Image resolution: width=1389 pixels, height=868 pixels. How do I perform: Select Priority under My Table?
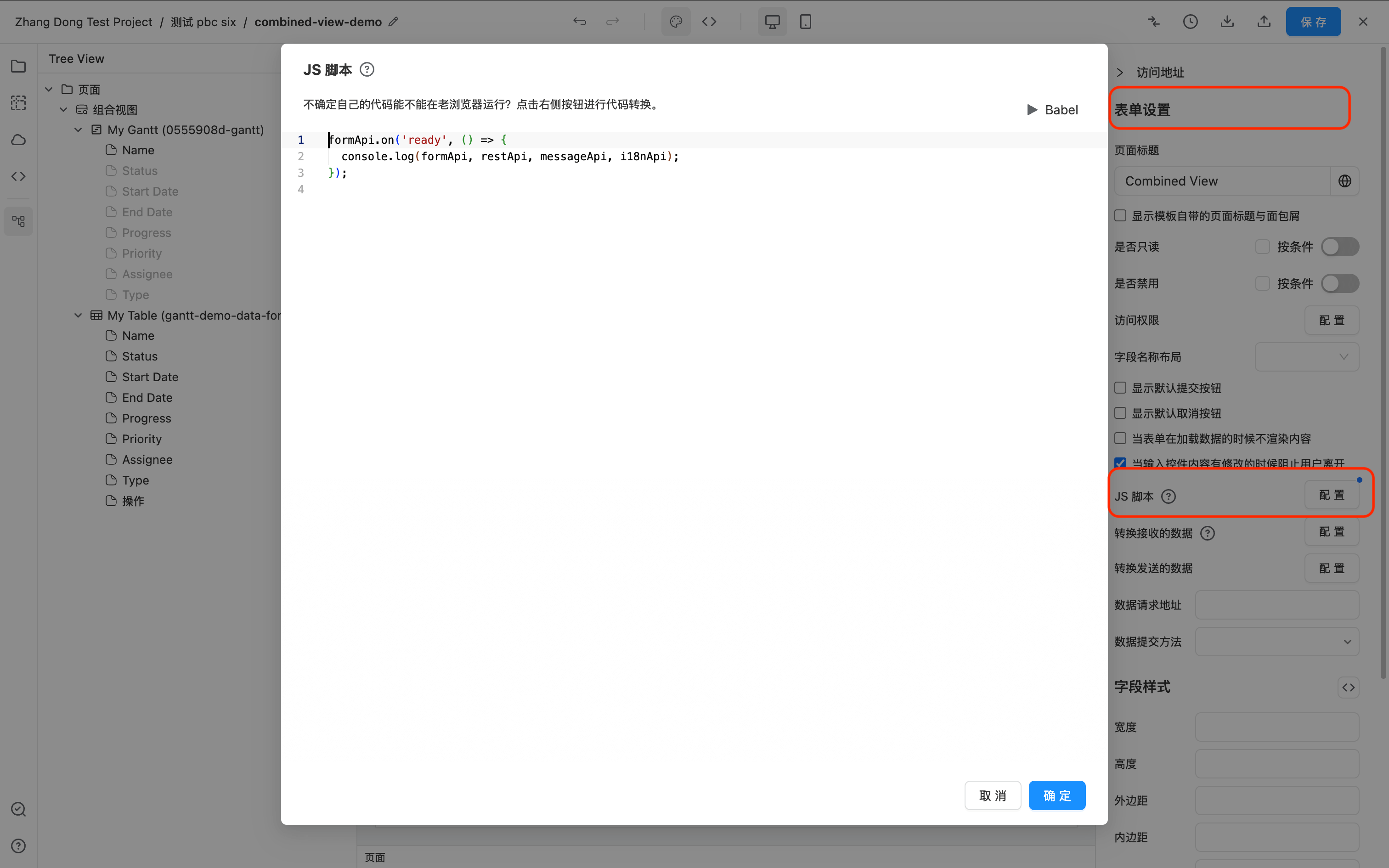point(142,439)
